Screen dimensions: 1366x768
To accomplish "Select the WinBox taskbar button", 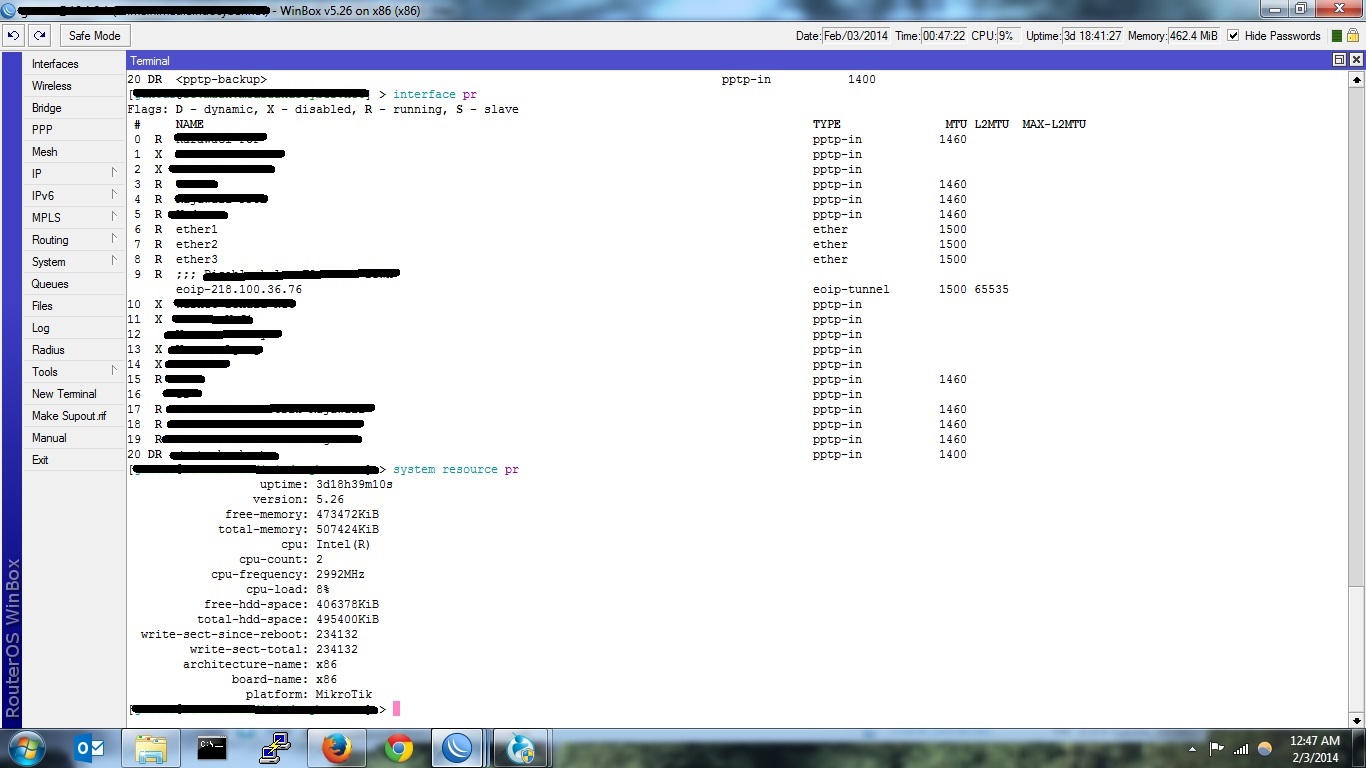I will click(459, 748).
